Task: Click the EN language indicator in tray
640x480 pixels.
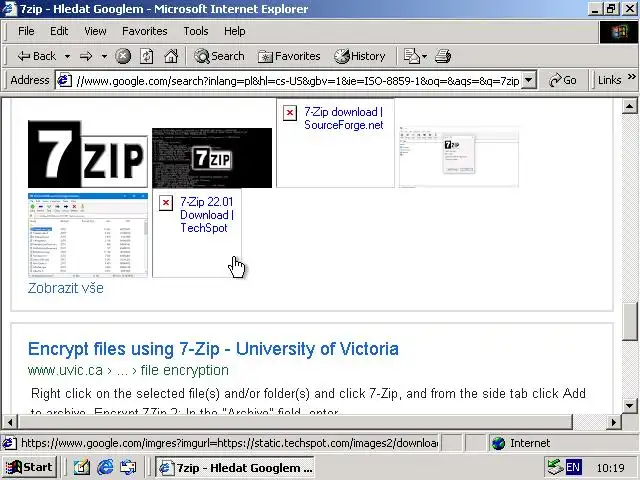Action: [x=573, y=467]
